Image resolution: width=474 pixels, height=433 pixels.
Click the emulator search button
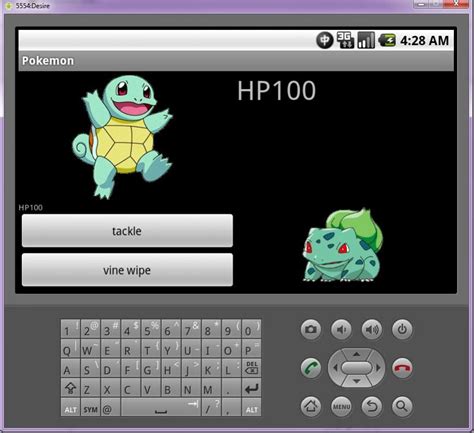[402, 406]
